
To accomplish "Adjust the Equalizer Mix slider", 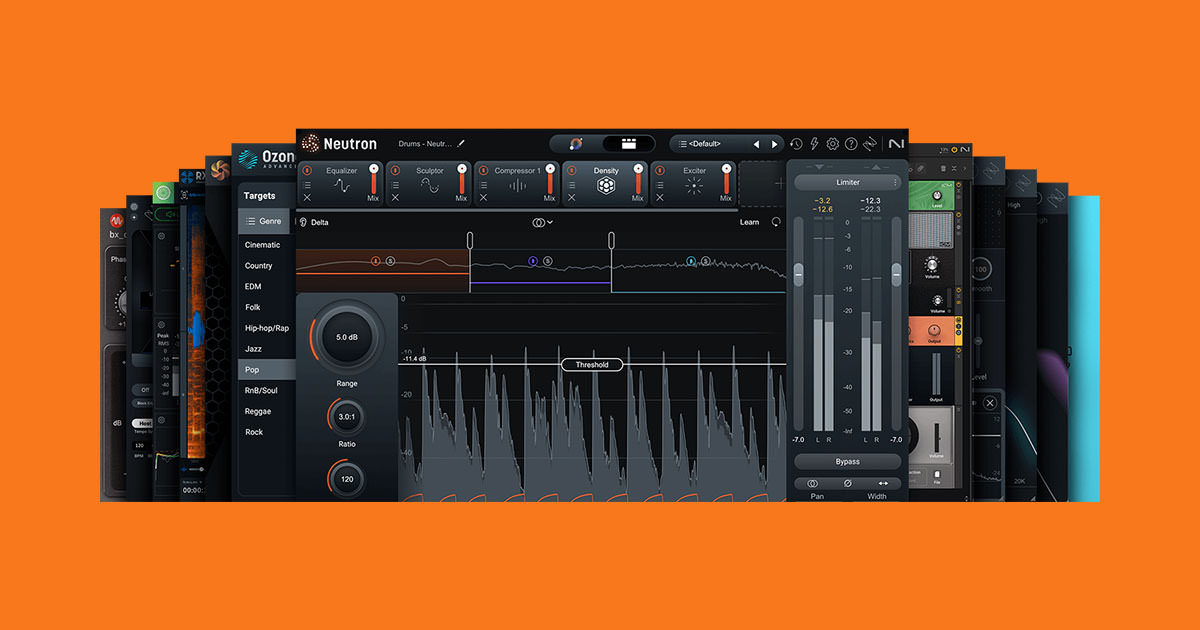I will pyautogui.click(x=374, y=179).
